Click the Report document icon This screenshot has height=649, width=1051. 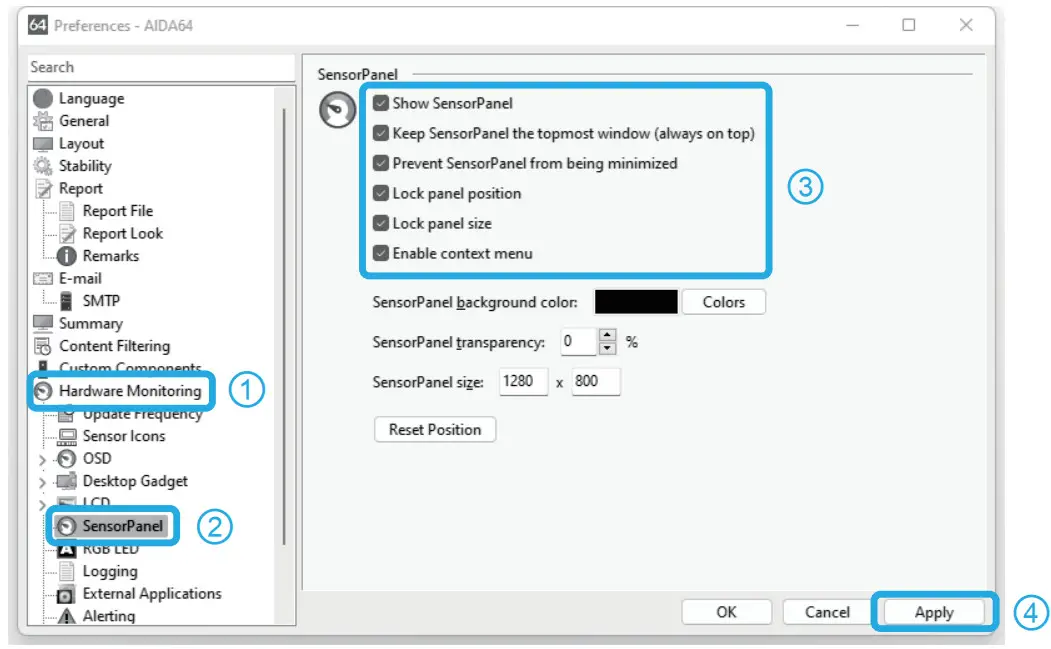click(43, 188)
